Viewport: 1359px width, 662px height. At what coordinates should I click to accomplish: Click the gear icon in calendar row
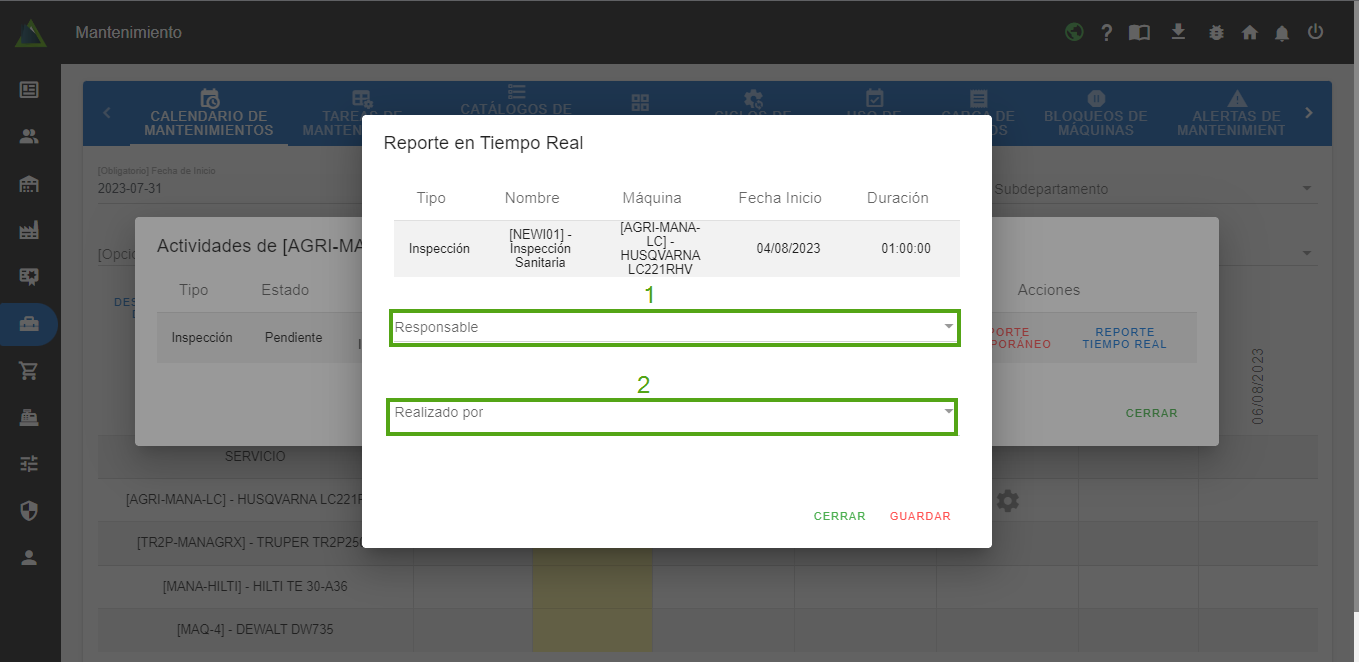click(x=1007, y=500)
